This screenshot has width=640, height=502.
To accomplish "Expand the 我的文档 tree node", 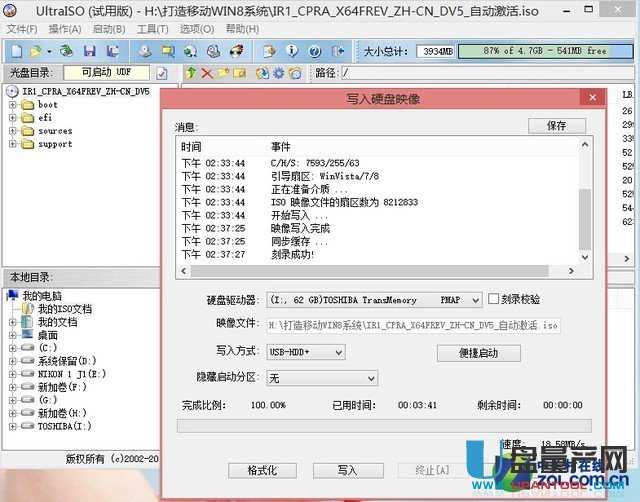I will (x=13, y=322).
